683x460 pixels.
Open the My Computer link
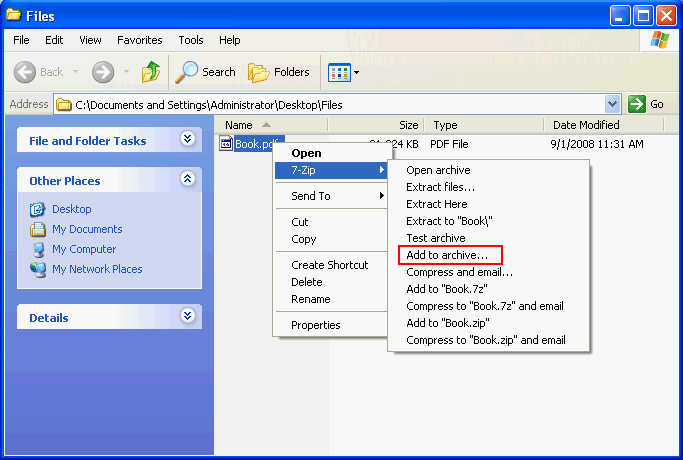click(x=84, y=249)
